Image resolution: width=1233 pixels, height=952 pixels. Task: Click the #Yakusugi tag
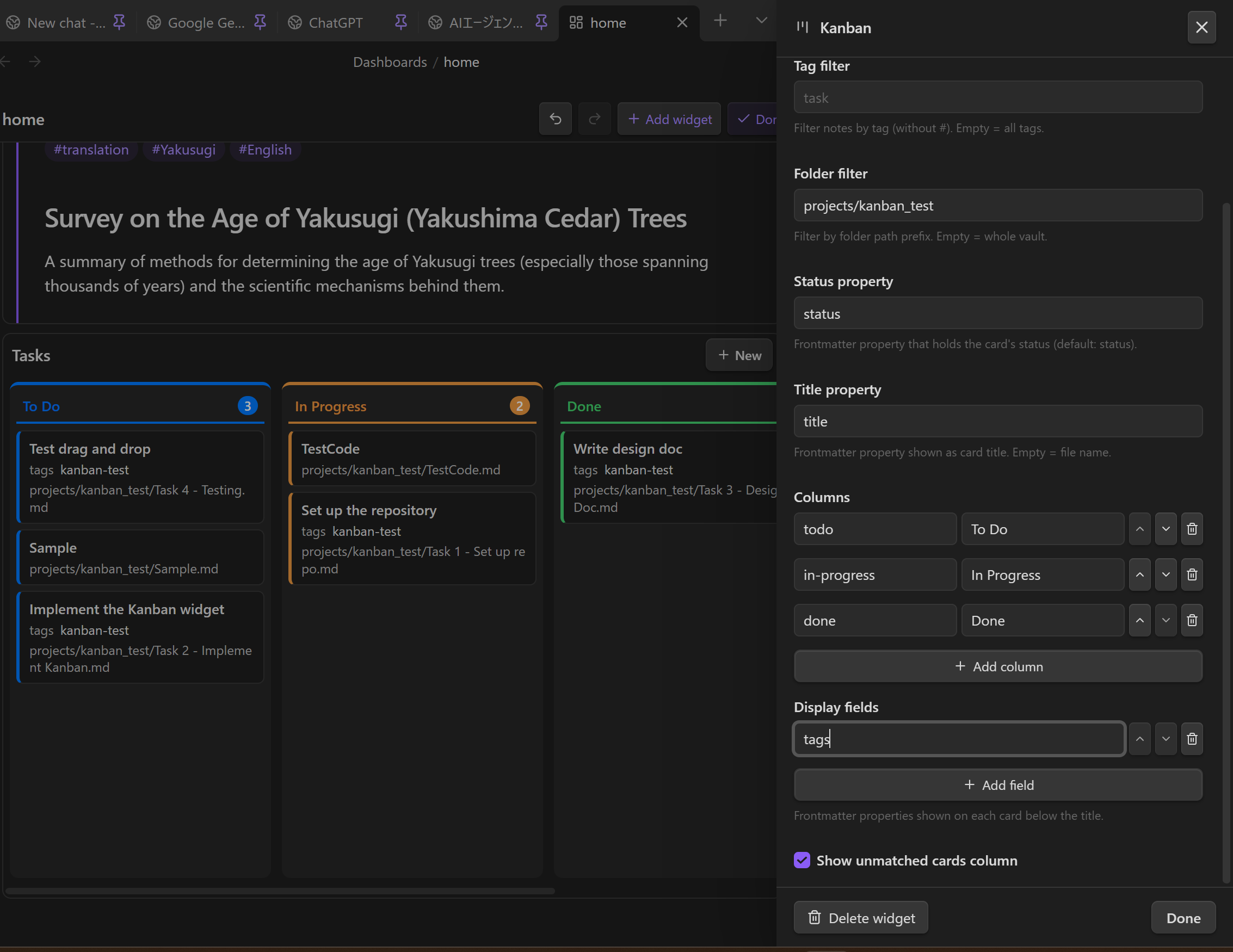click(x=183, y=150)
